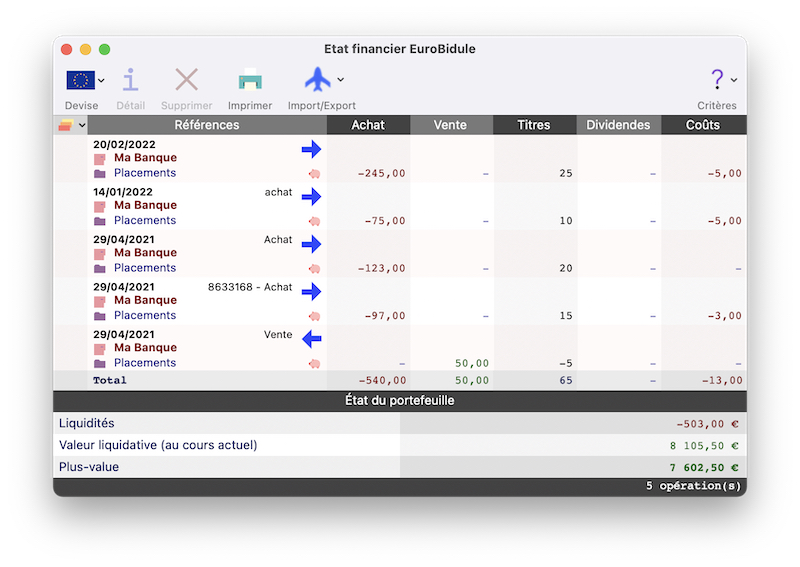Click the Placements folder icon for 14/01/2022
This screenshot has height=567, width=800.
pos(99,221)
